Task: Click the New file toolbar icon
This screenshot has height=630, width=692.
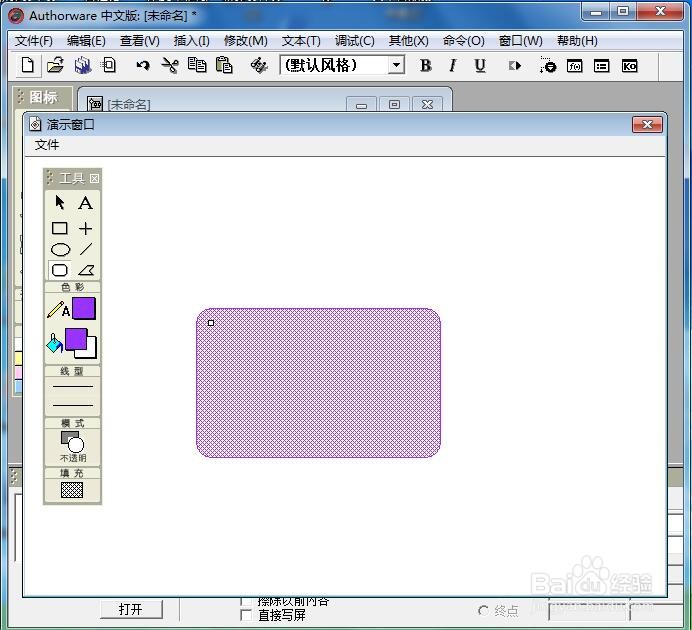Action: (28, 65)
